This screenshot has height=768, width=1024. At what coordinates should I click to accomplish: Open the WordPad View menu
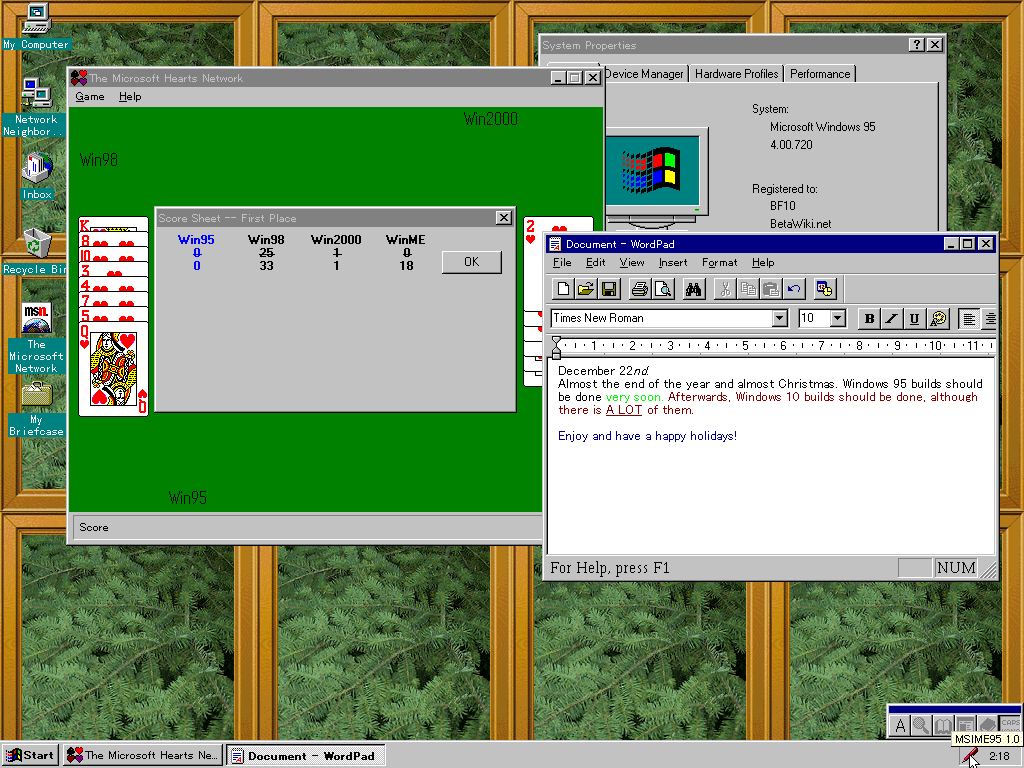coord(632,263)
